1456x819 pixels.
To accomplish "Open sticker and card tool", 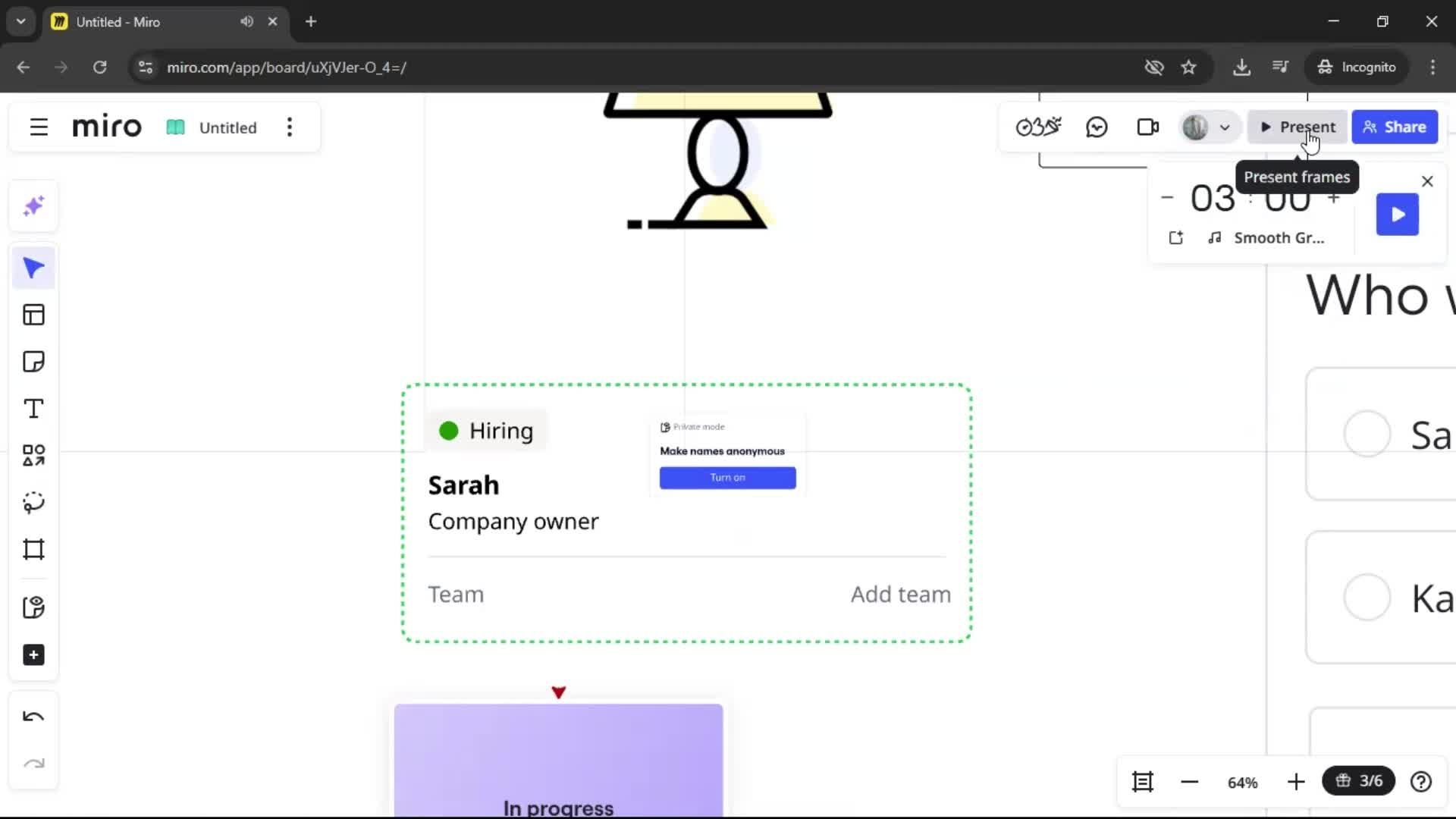I will point(33,607).
